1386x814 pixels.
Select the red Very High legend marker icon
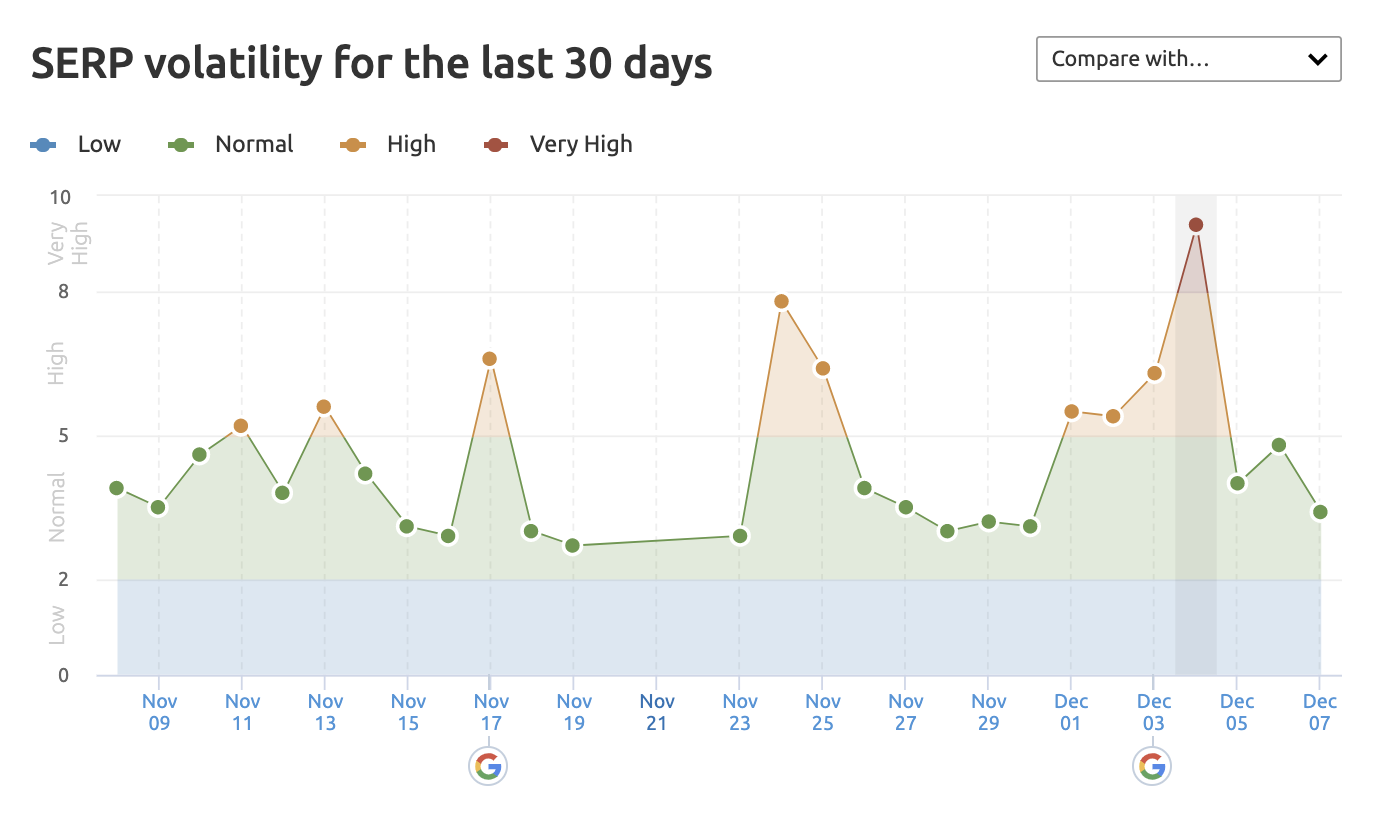[x=494, y=144]
